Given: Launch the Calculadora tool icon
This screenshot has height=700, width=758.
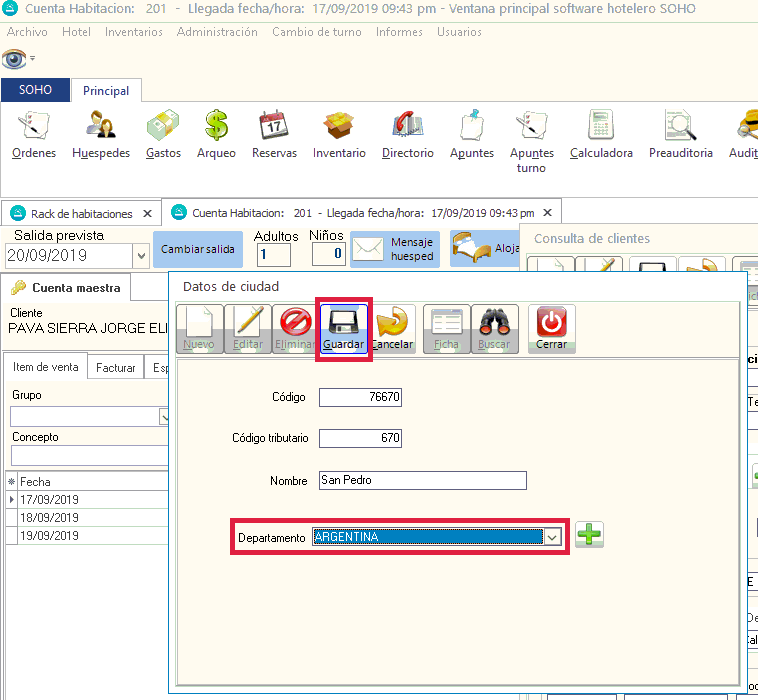Looking at the screenshot, I should coord(601,126).
